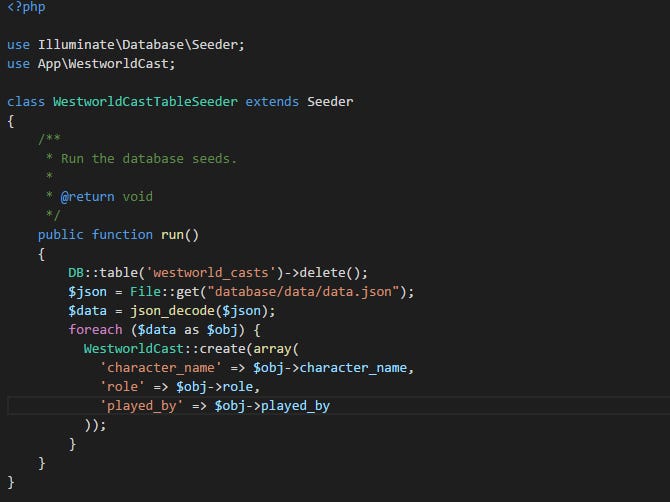Click the $obj->role value

214,387
